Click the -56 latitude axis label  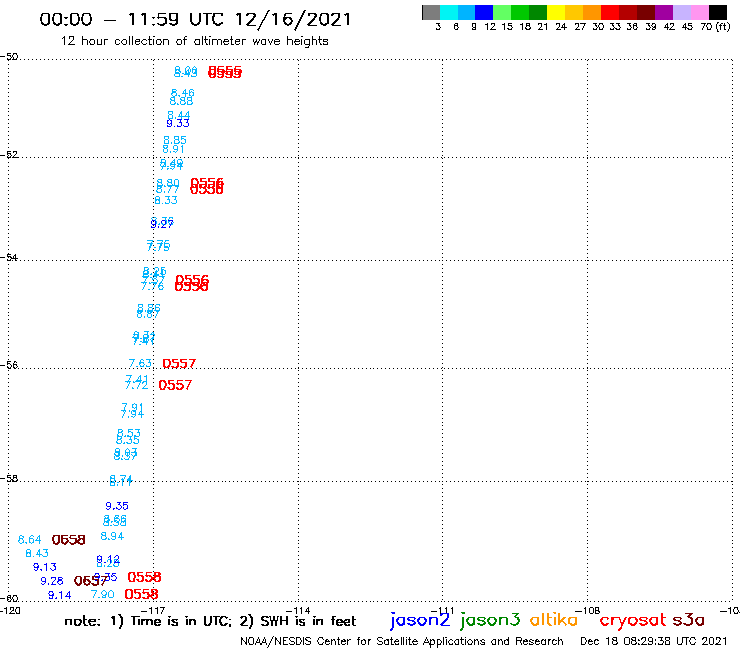click(9, 365)
